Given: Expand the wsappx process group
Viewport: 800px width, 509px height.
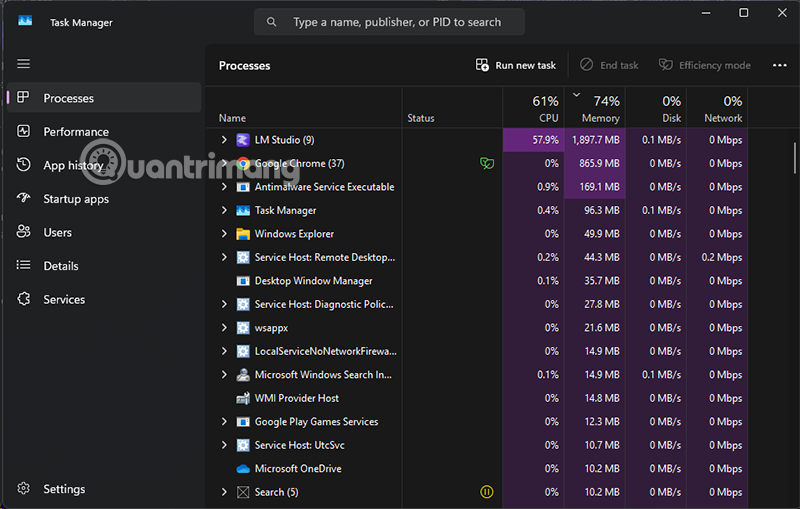Looking at the screenshot, I should (x=224, y=327).
